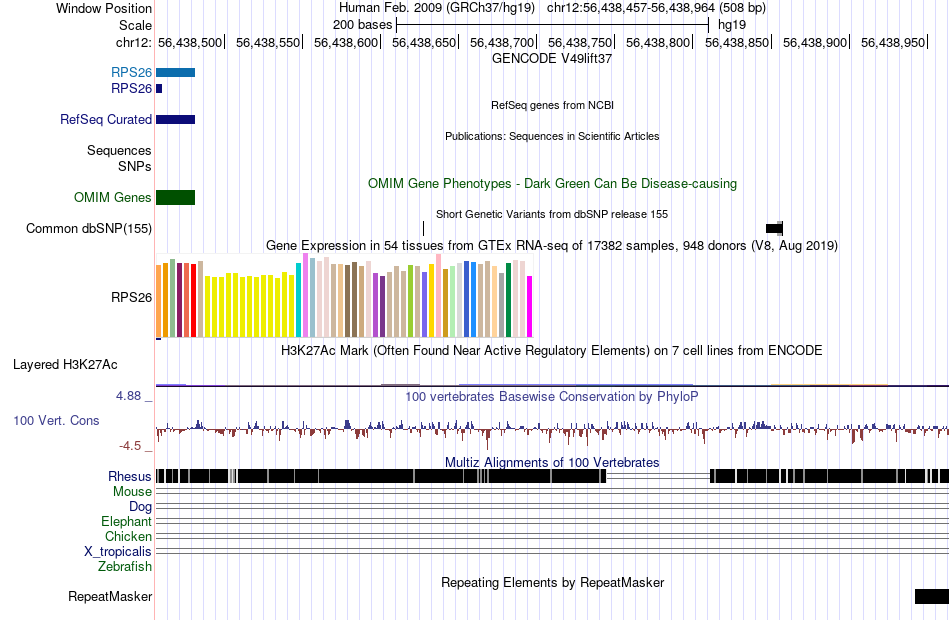Click the SNPs track label
Screen dimensions: 950x620
[x=135, y=166]
